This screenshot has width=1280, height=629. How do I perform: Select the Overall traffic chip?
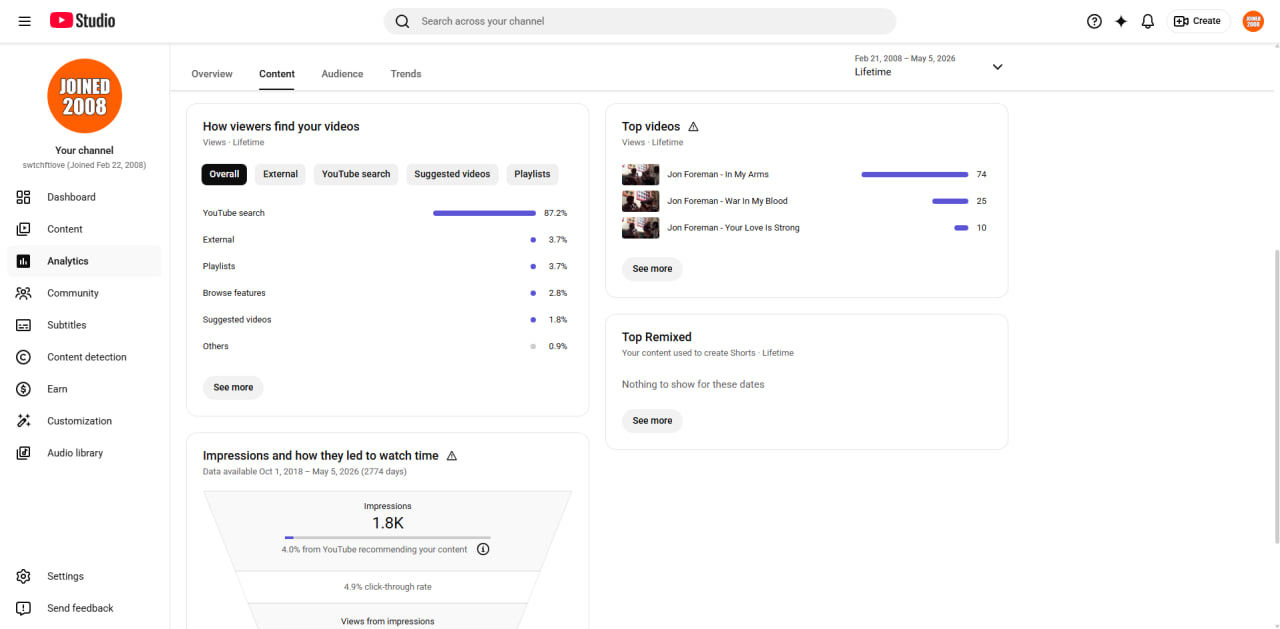(224, 174)
